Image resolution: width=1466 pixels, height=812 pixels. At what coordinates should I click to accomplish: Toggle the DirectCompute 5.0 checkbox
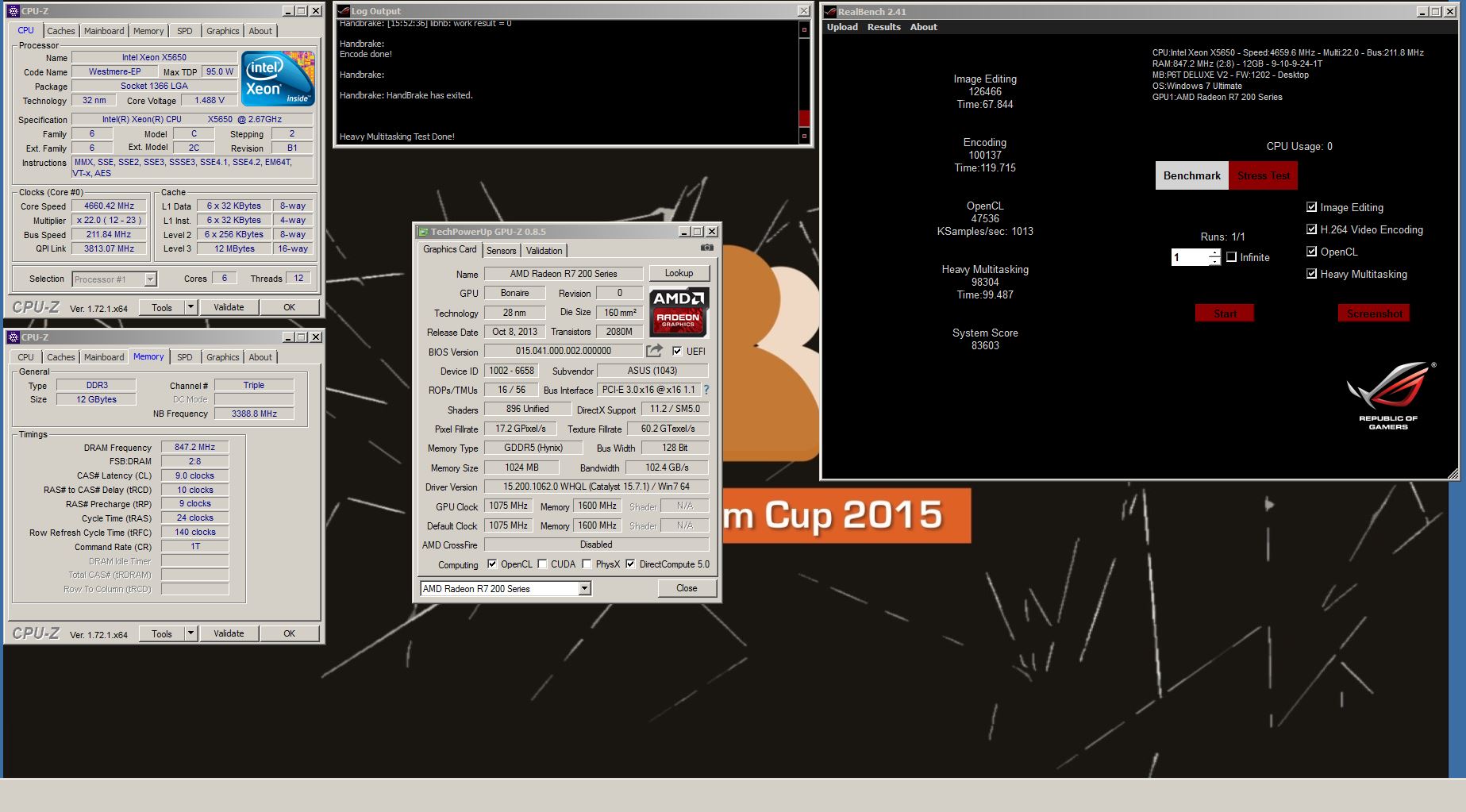tap(630, 564)
